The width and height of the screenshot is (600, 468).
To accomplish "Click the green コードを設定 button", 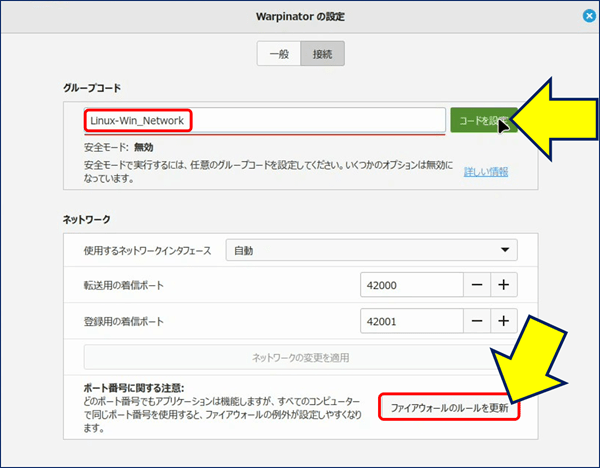I will (x=484, y=121).
